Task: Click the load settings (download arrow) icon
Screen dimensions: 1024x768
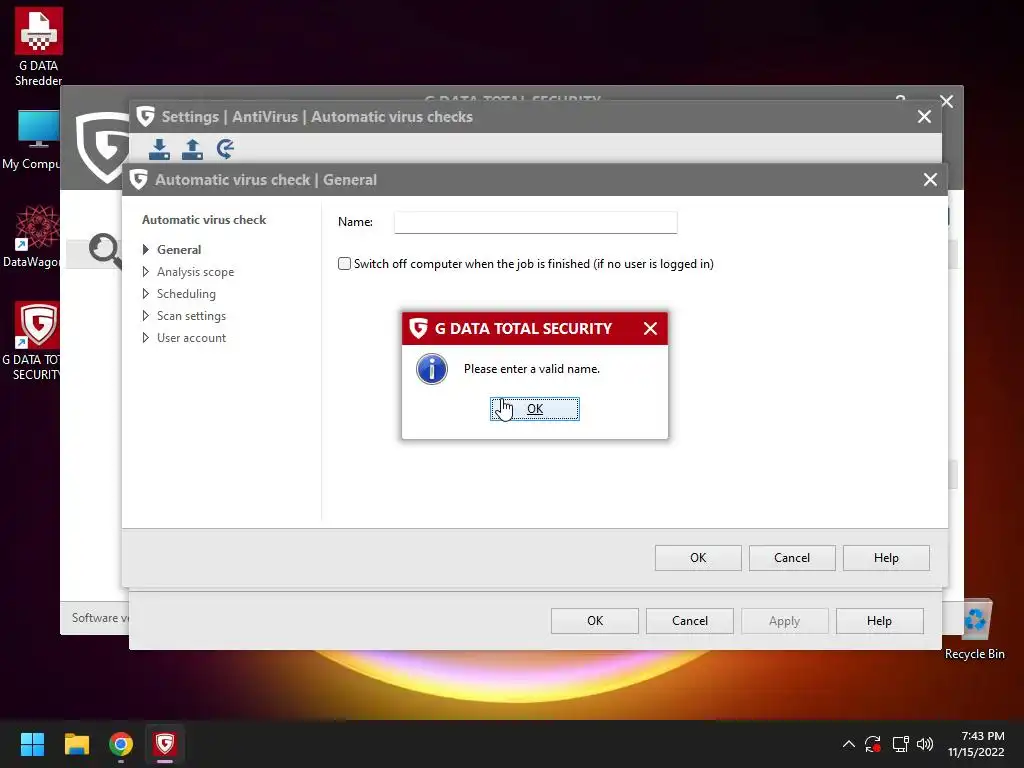Action: tap(159, 149)
